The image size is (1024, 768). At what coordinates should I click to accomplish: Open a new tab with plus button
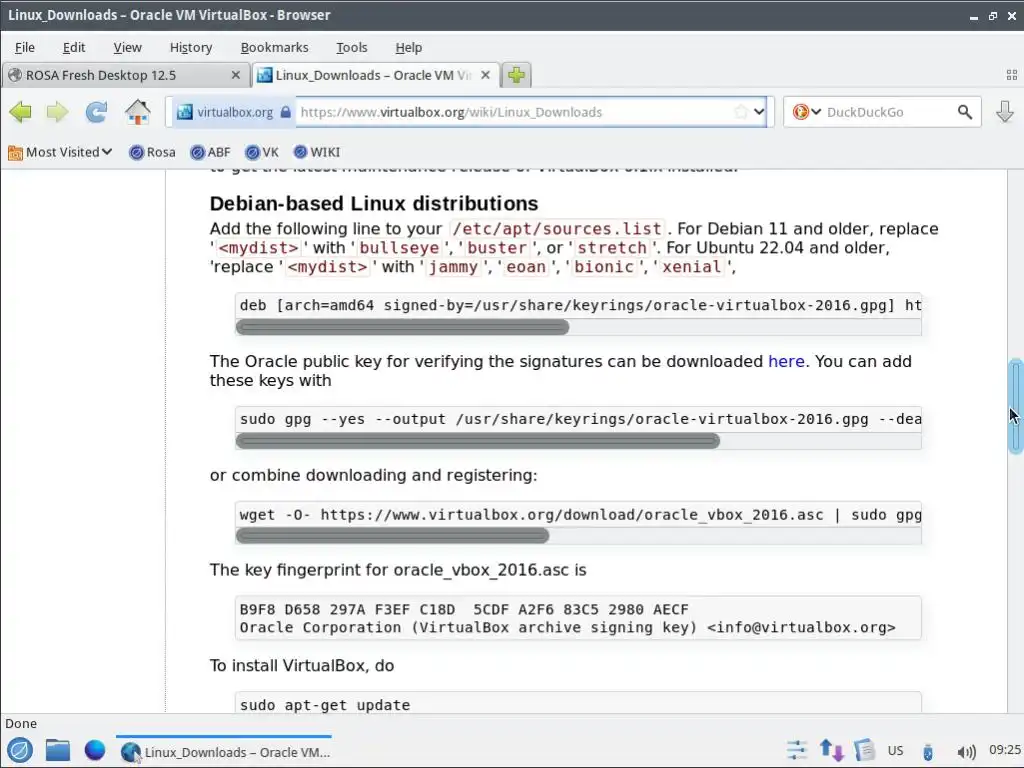click(516, 75)
